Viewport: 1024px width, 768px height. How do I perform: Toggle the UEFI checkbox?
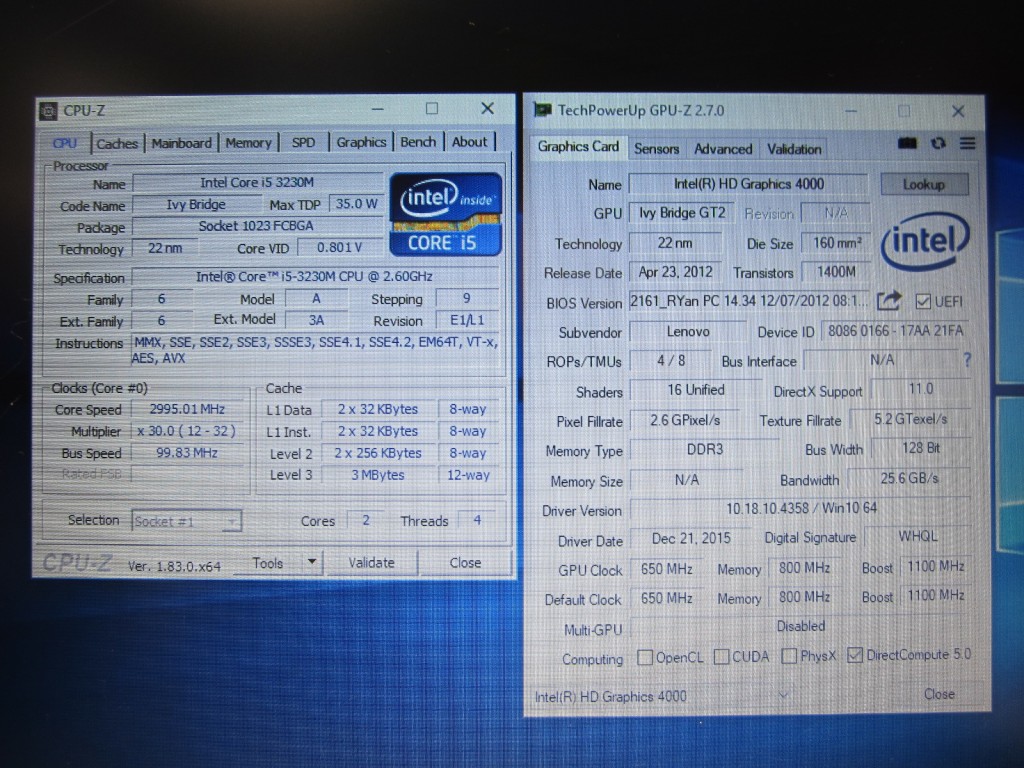click(x=923, y=301)
